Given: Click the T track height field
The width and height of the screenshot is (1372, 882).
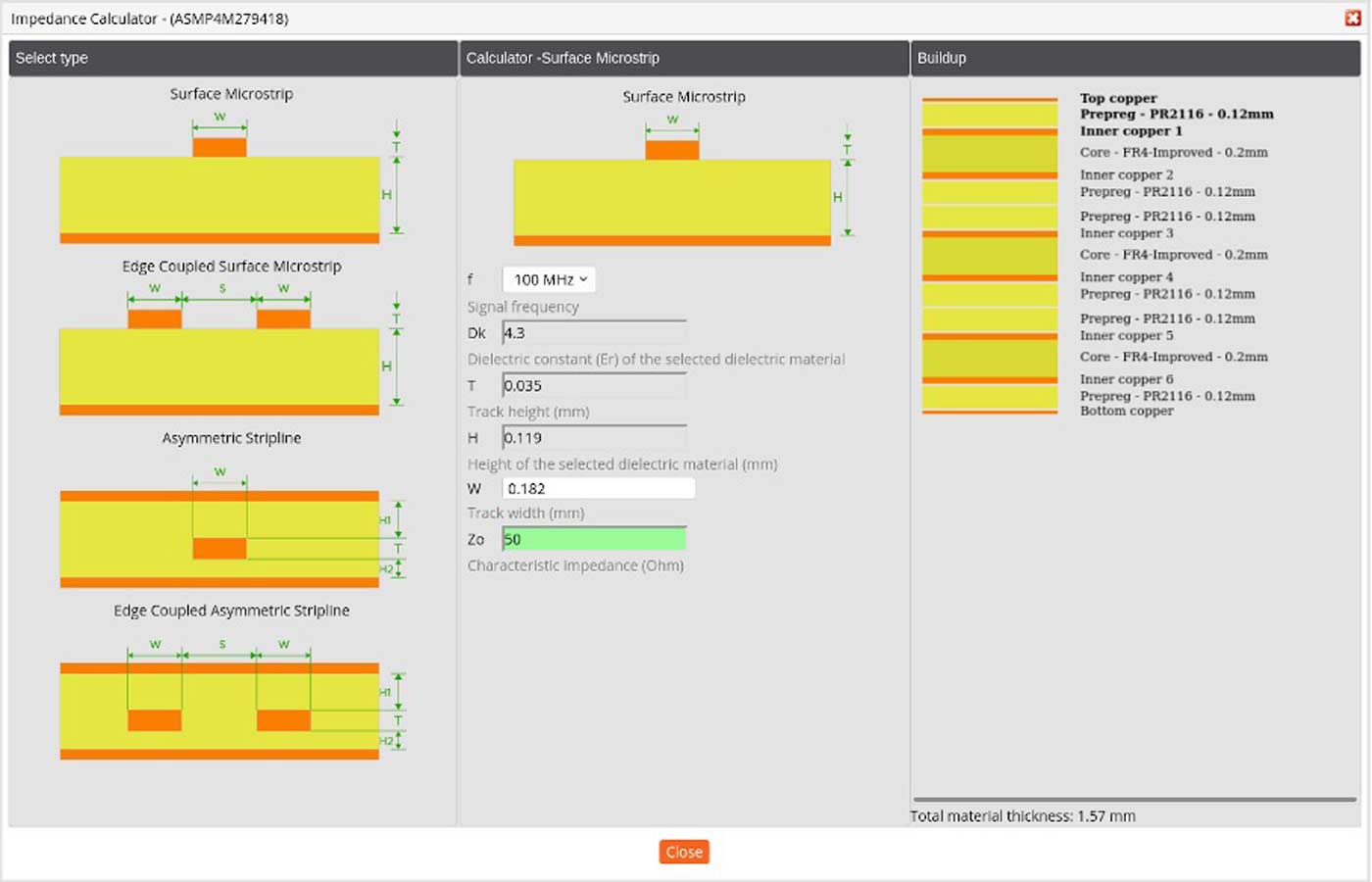Looking at the screenshot, I should tap(593, 385).
